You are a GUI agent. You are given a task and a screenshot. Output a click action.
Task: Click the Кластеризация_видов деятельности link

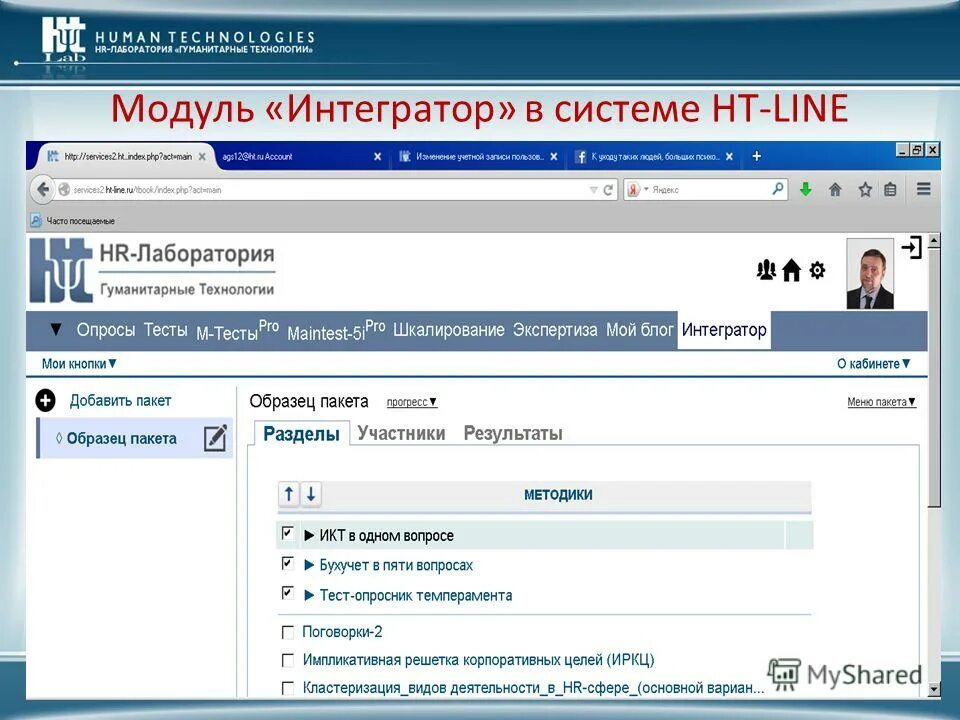(x=533, y=688)
